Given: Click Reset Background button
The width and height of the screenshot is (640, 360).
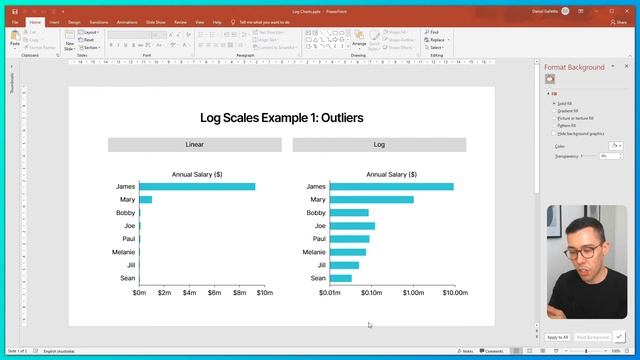Looking at the screenshot, I should 593,337.
